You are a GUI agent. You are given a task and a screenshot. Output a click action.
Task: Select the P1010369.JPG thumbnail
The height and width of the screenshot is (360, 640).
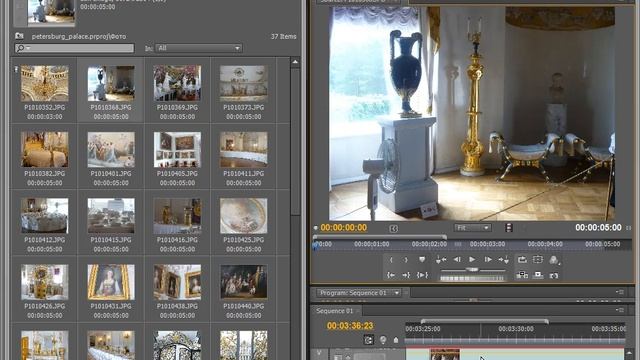[x=177, y=83]
